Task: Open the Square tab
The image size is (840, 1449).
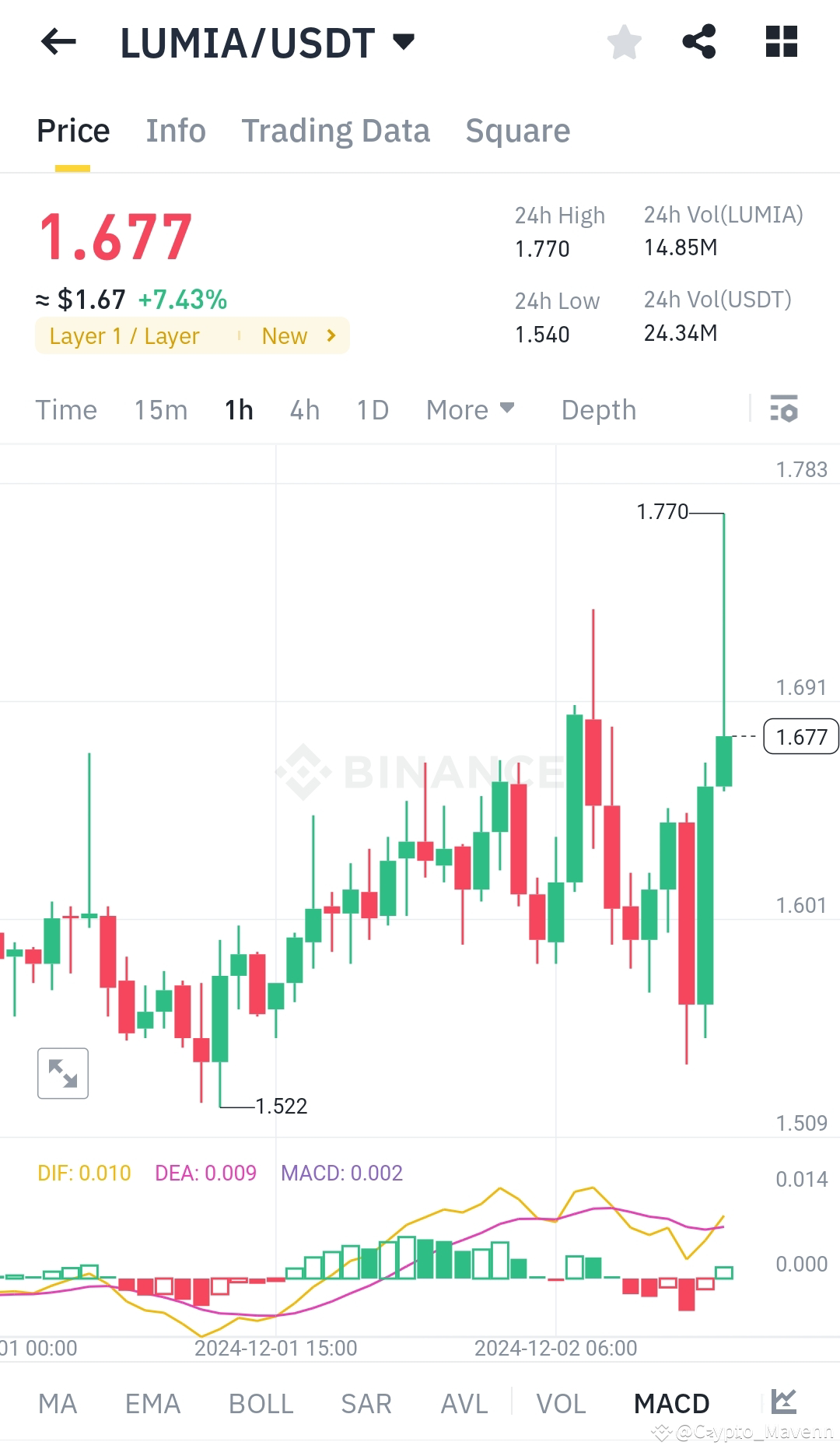Action: tap(517, 130)
